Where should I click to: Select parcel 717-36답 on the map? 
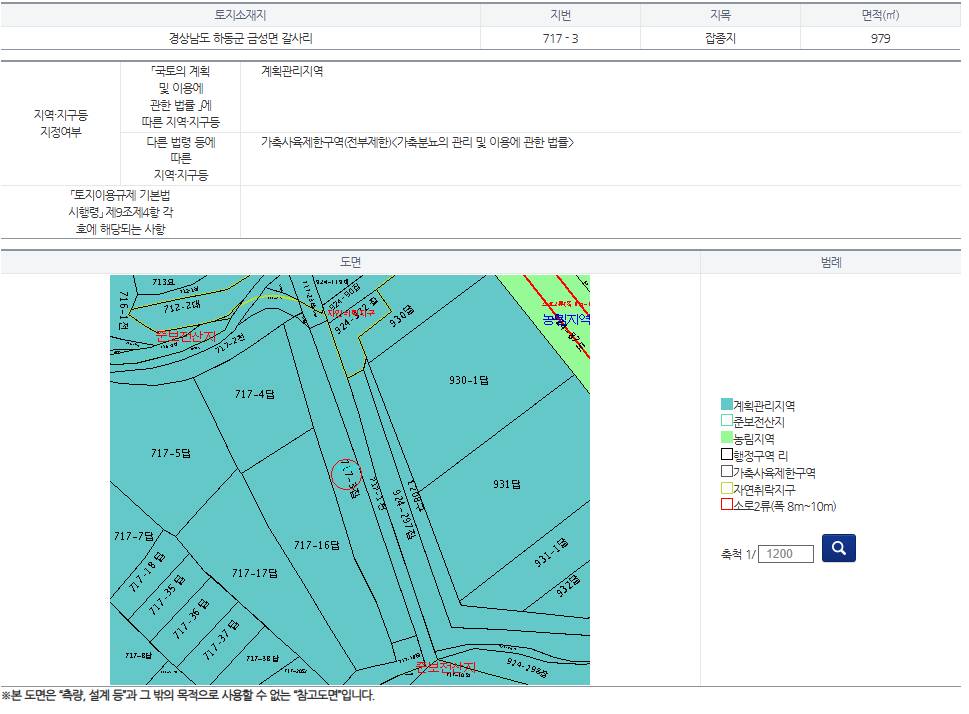[x=190, y=619]
